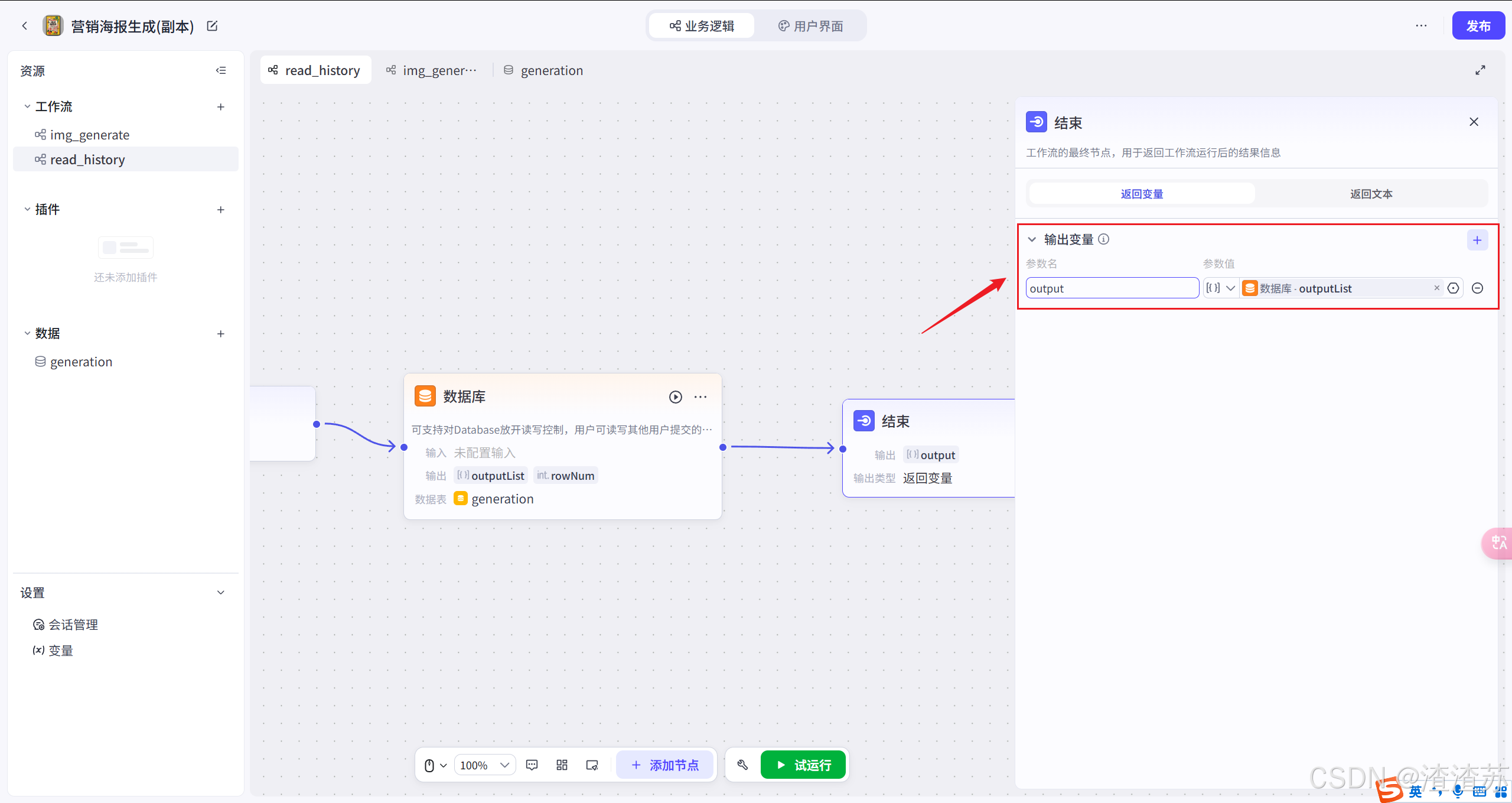The height and width of the screenshot is (803, 1512).
Task: Open the img_generate workflow tab
Action: tap(432, 70)
